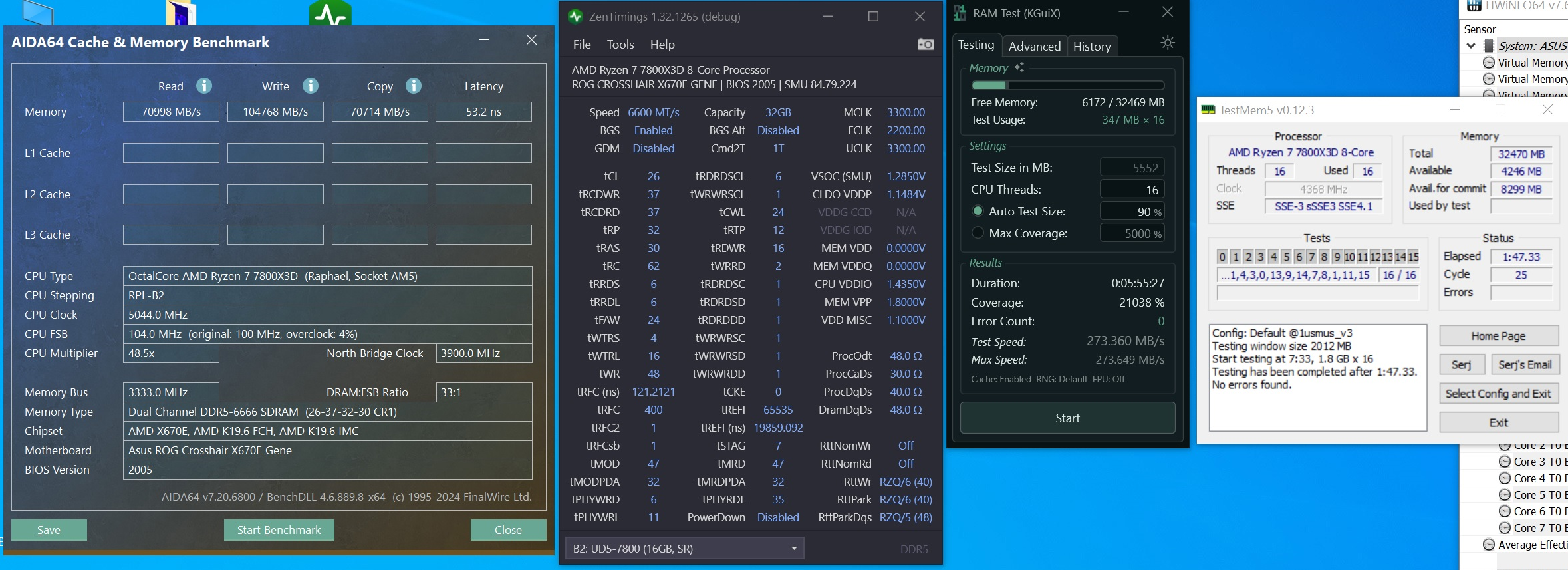
Task: Toggle RAM Test theme brightness icon
Action: click(x=1168, y=43)
